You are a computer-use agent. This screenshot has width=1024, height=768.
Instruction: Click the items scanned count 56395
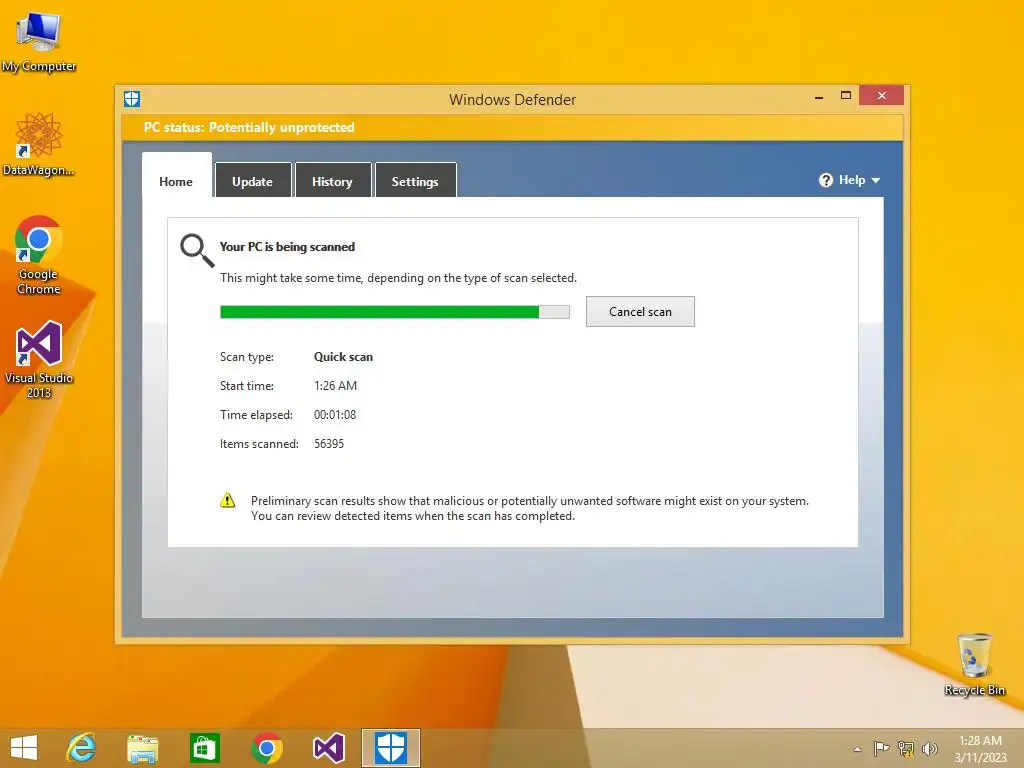pyautogui.click(x=328, y=443)
